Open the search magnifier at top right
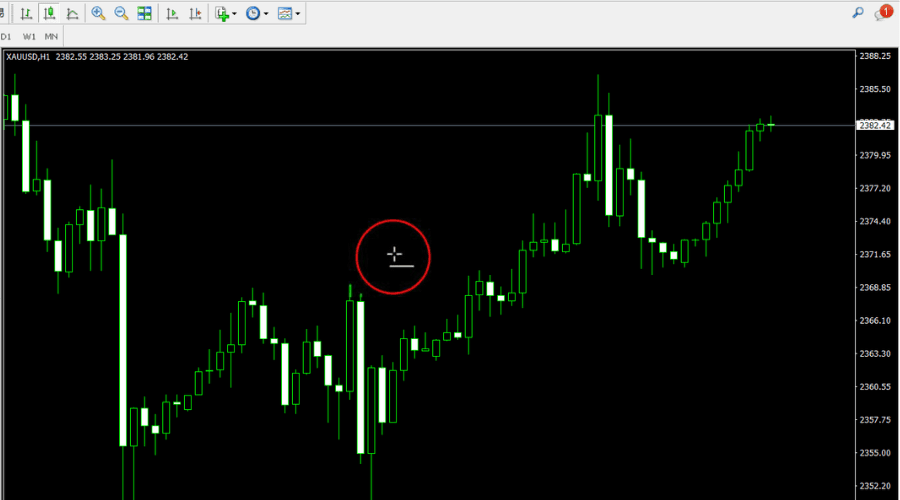This screenshot has height=500, width=900. coord(858,13)
